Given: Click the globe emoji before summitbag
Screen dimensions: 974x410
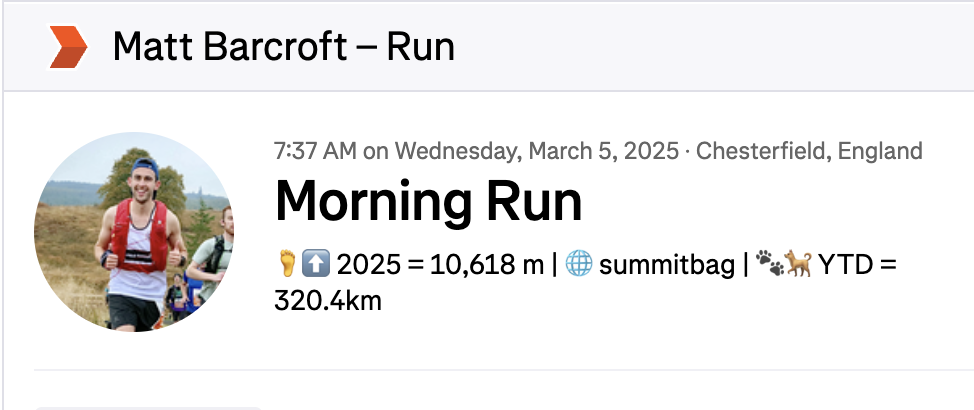Looking at the screenshot, I should [x=578, y=264].
